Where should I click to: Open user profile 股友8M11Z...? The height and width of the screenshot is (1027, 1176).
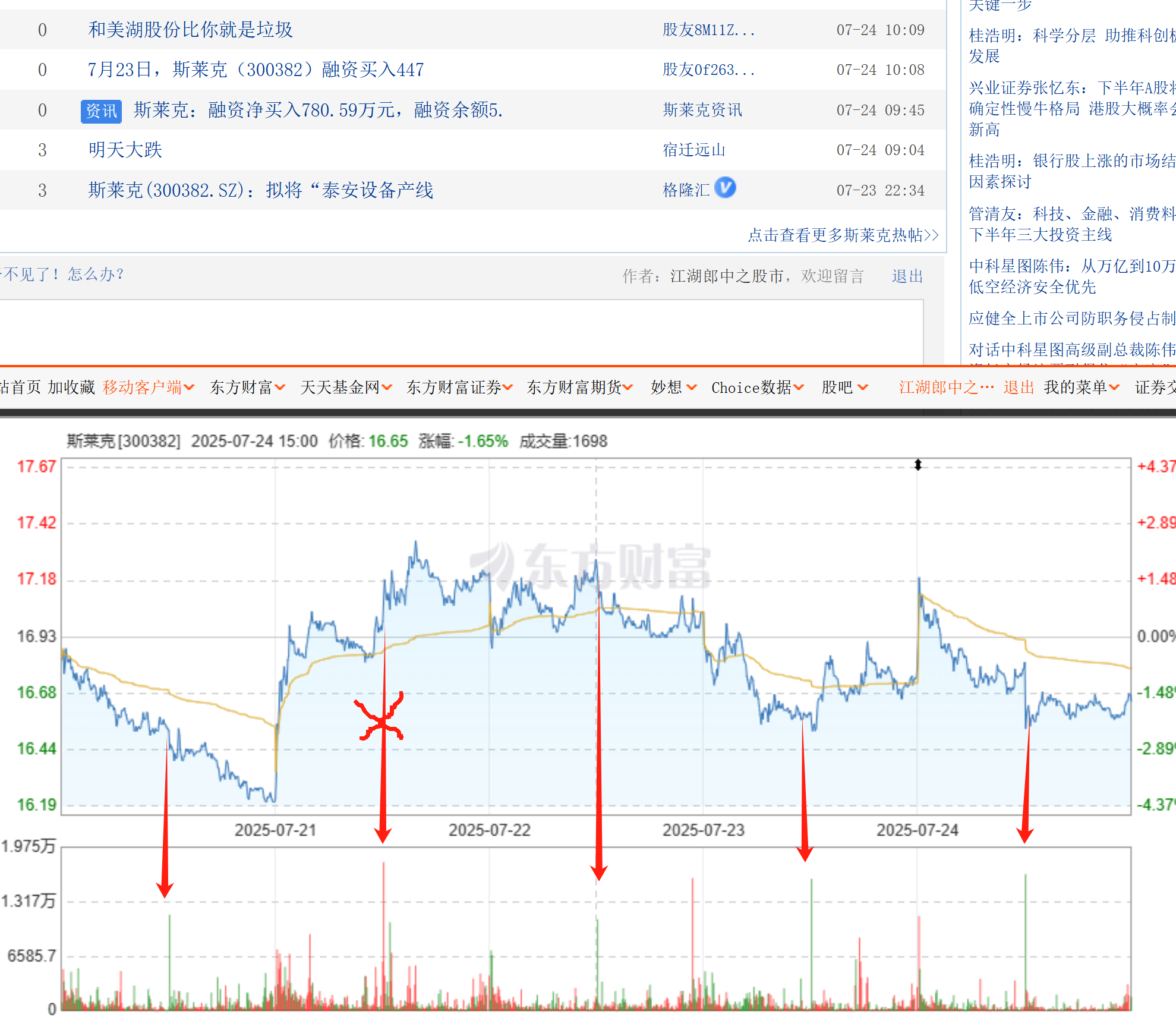708,30
